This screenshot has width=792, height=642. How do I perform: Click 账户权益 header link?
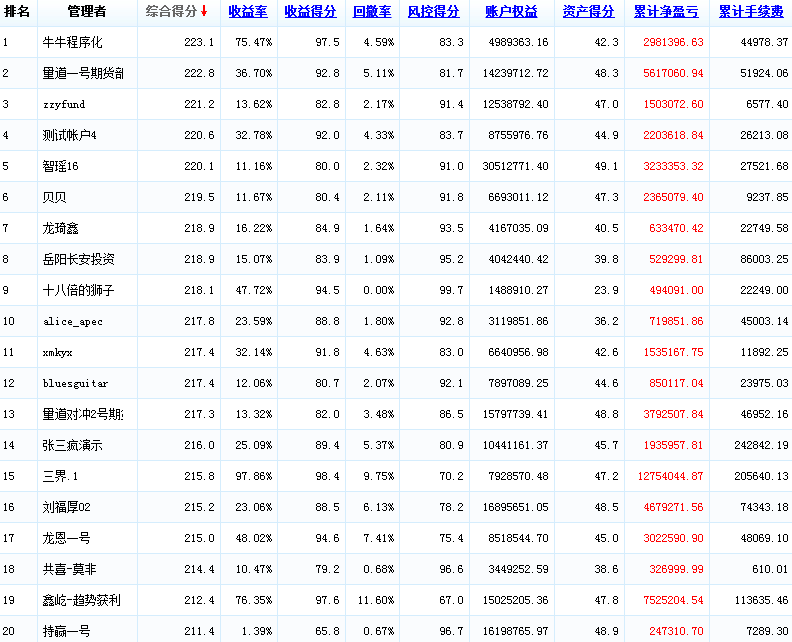(x=511, y=12)
